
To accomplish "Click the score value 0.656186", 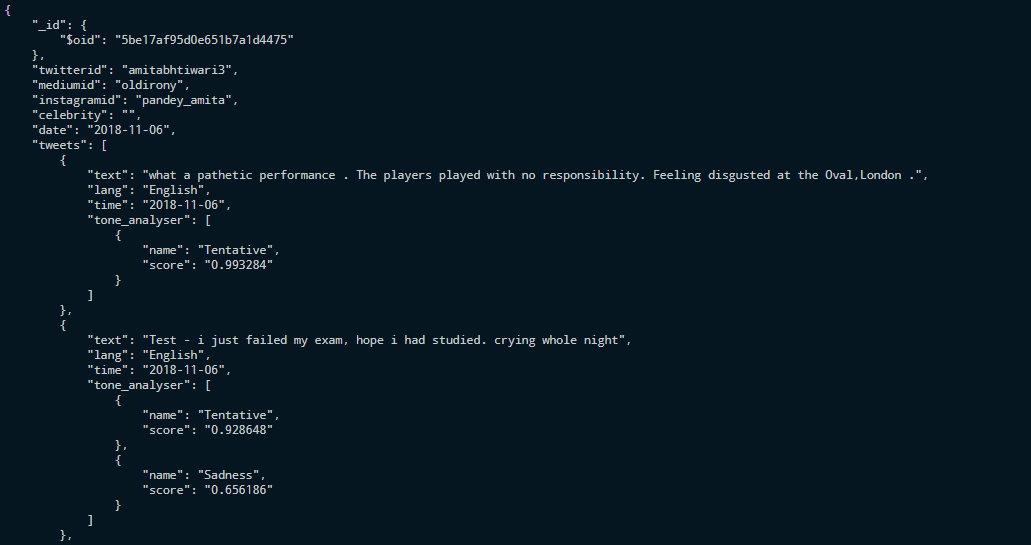I will pyautogui.click(x=239, y=490).
